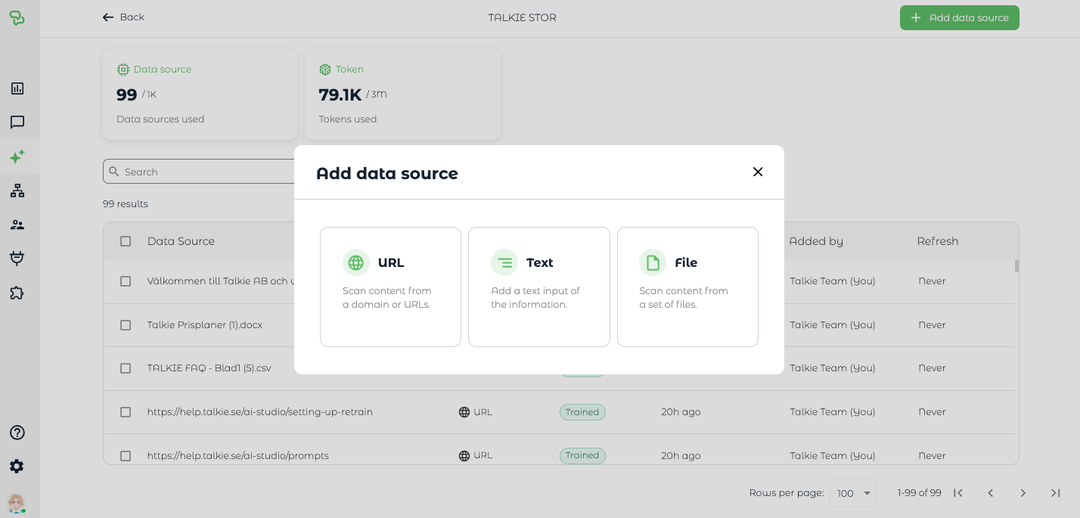
Task: Click the Search data sources field
Action: tap(200, 172)
